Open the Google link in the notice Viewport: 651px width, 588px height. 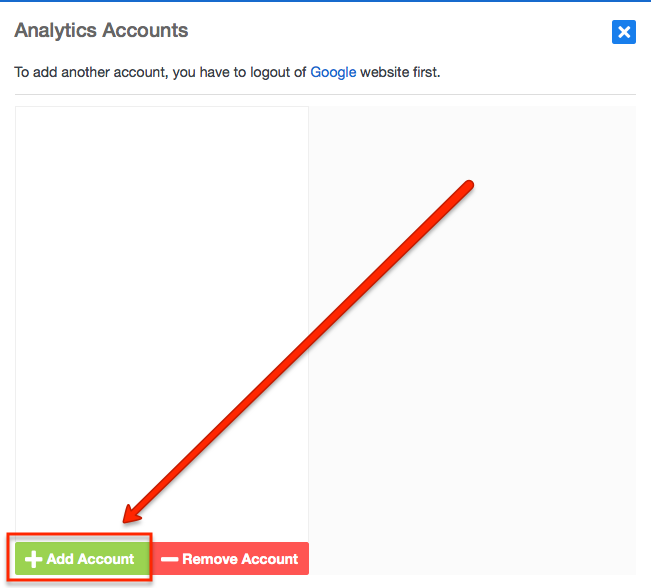pyautogui.click(x=333, y=72)
